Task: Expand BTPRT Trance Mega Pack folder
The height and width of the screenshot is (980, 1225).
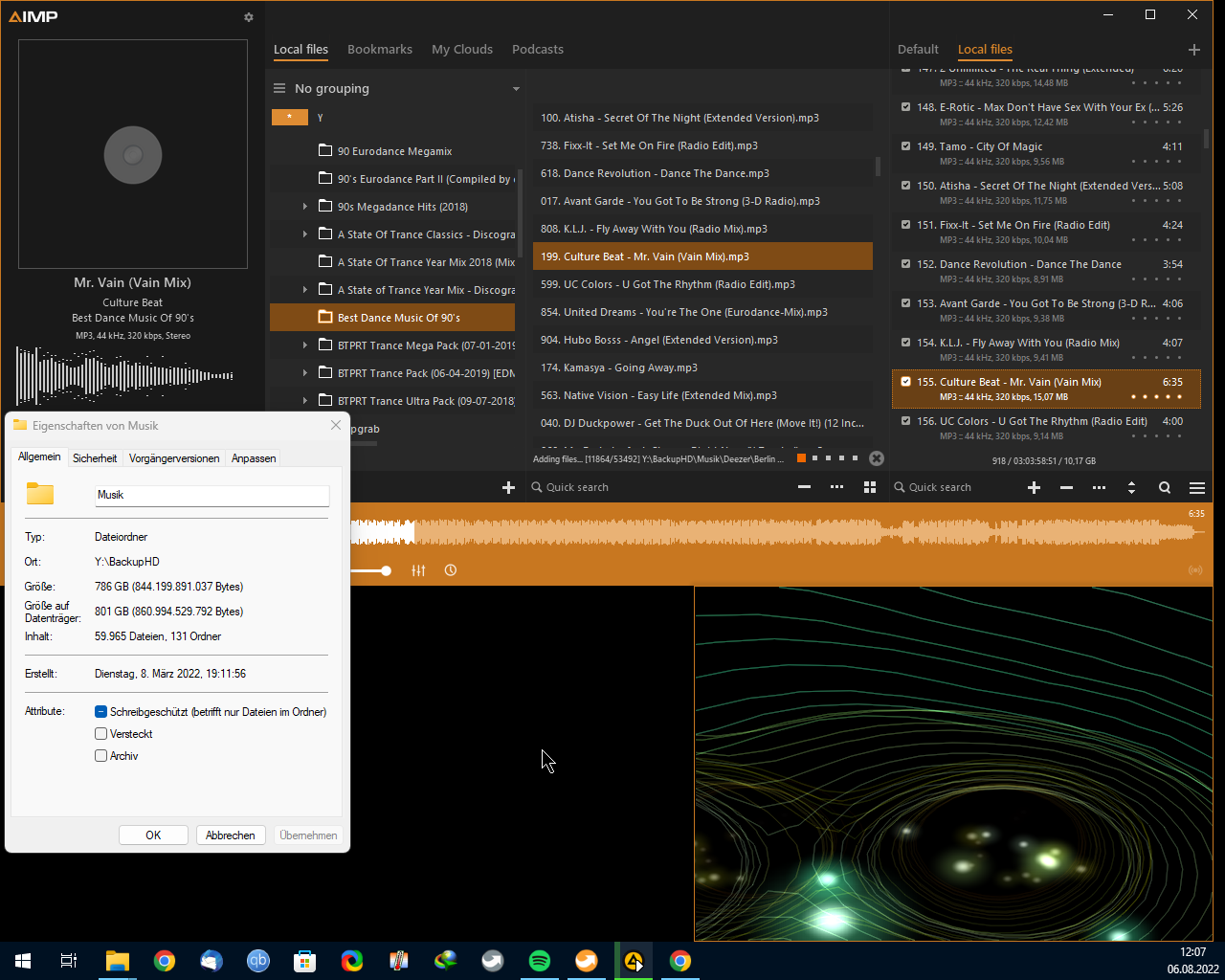Action: click(305, 345)
